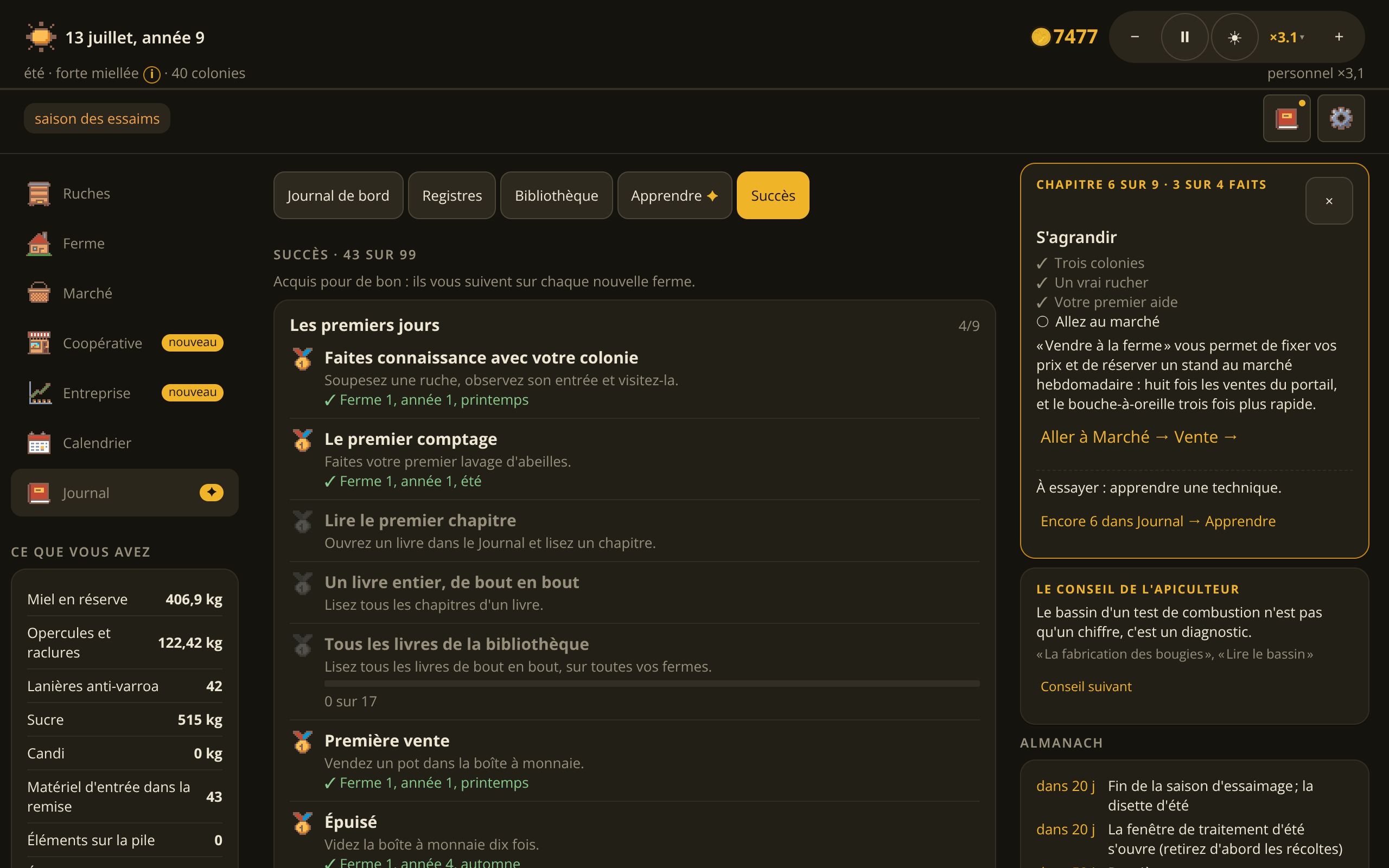The image size is (1389, 868).
Task: Click medal icon for Première vente
Action: tap(302, 742)
